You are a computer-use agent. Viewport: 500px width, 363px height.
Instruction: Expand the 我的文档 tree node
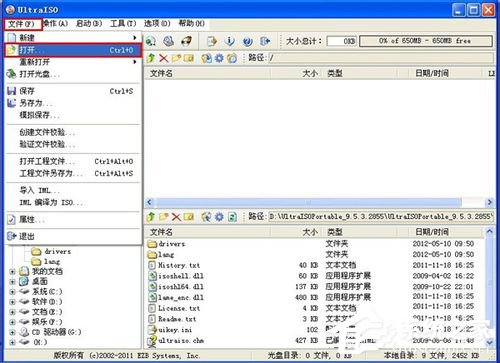click(x=13, y=272)
